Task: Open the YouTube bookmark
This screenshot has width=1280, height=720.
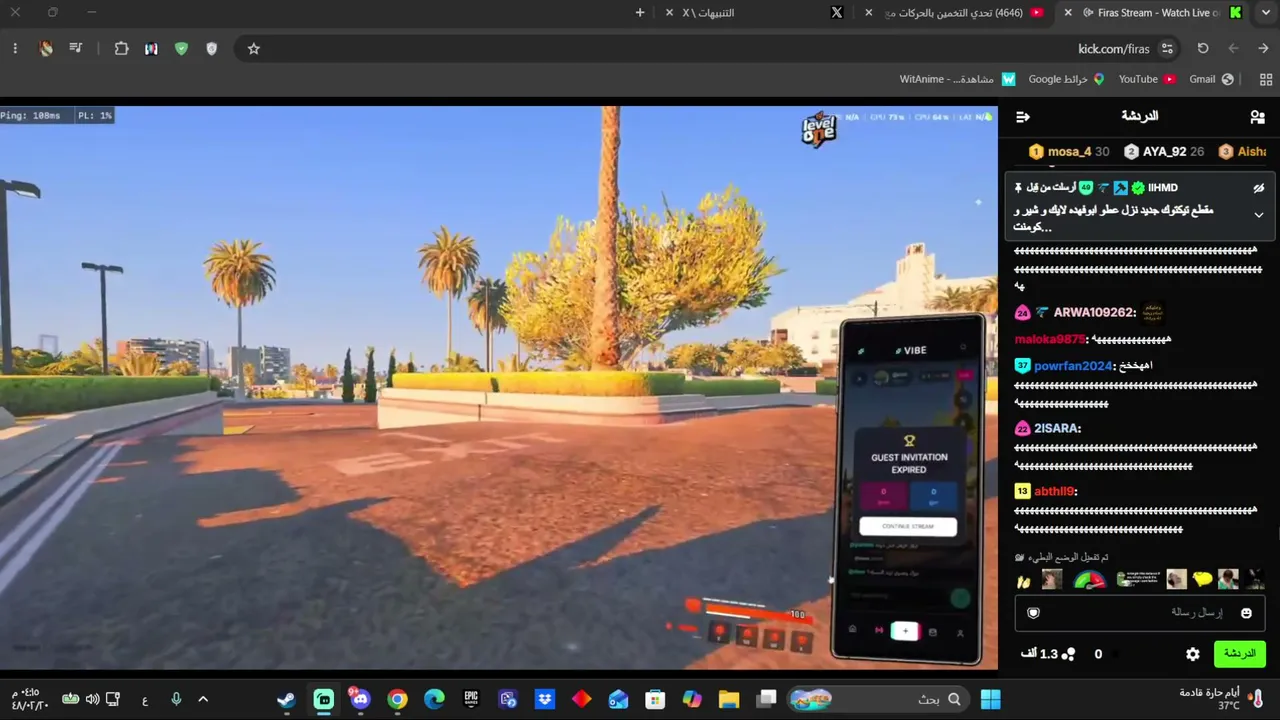Action: [1147, 79]
